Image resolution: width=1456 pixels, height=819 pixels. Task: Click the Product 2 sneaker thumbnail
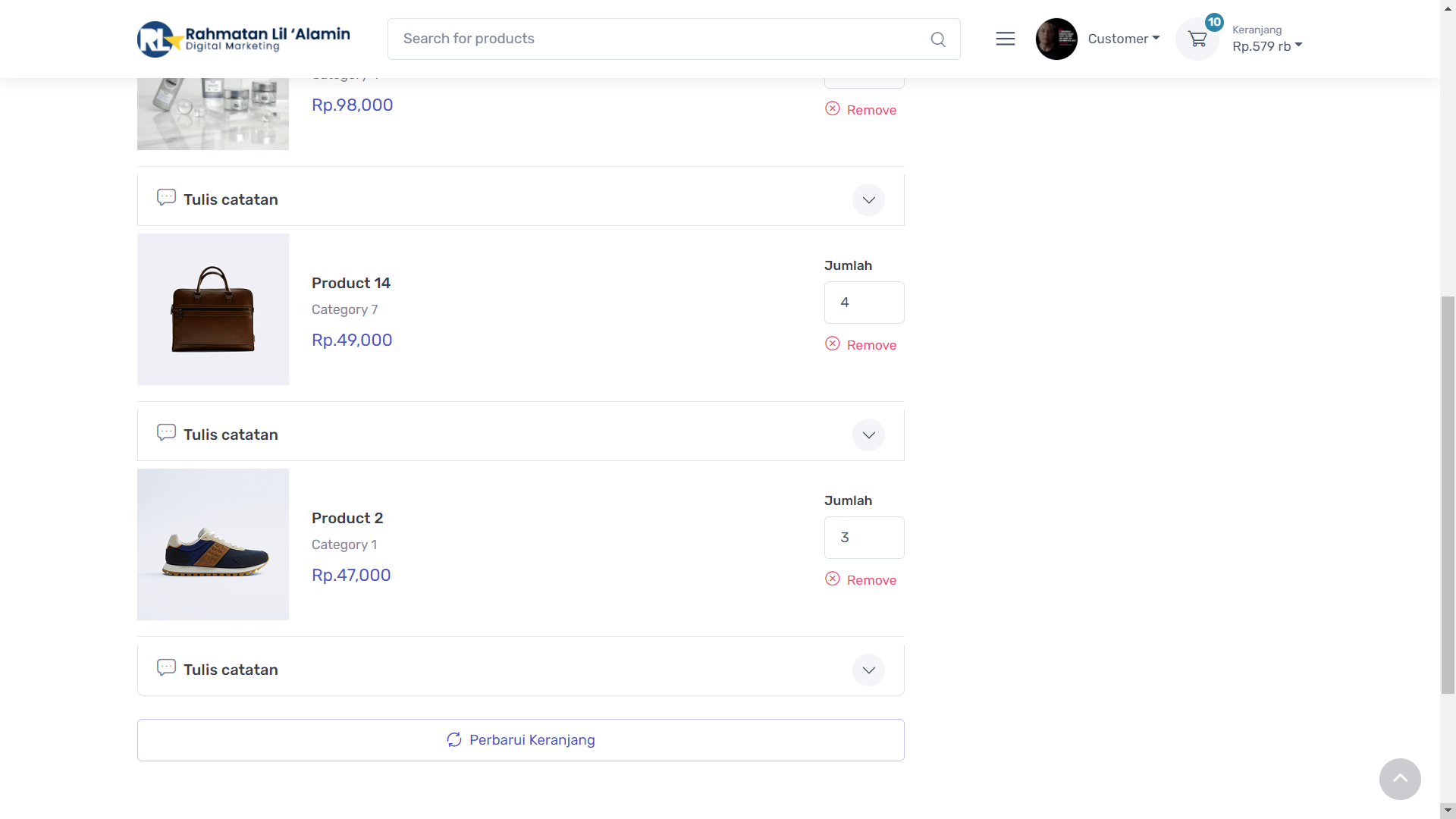[x=213, y=544]
